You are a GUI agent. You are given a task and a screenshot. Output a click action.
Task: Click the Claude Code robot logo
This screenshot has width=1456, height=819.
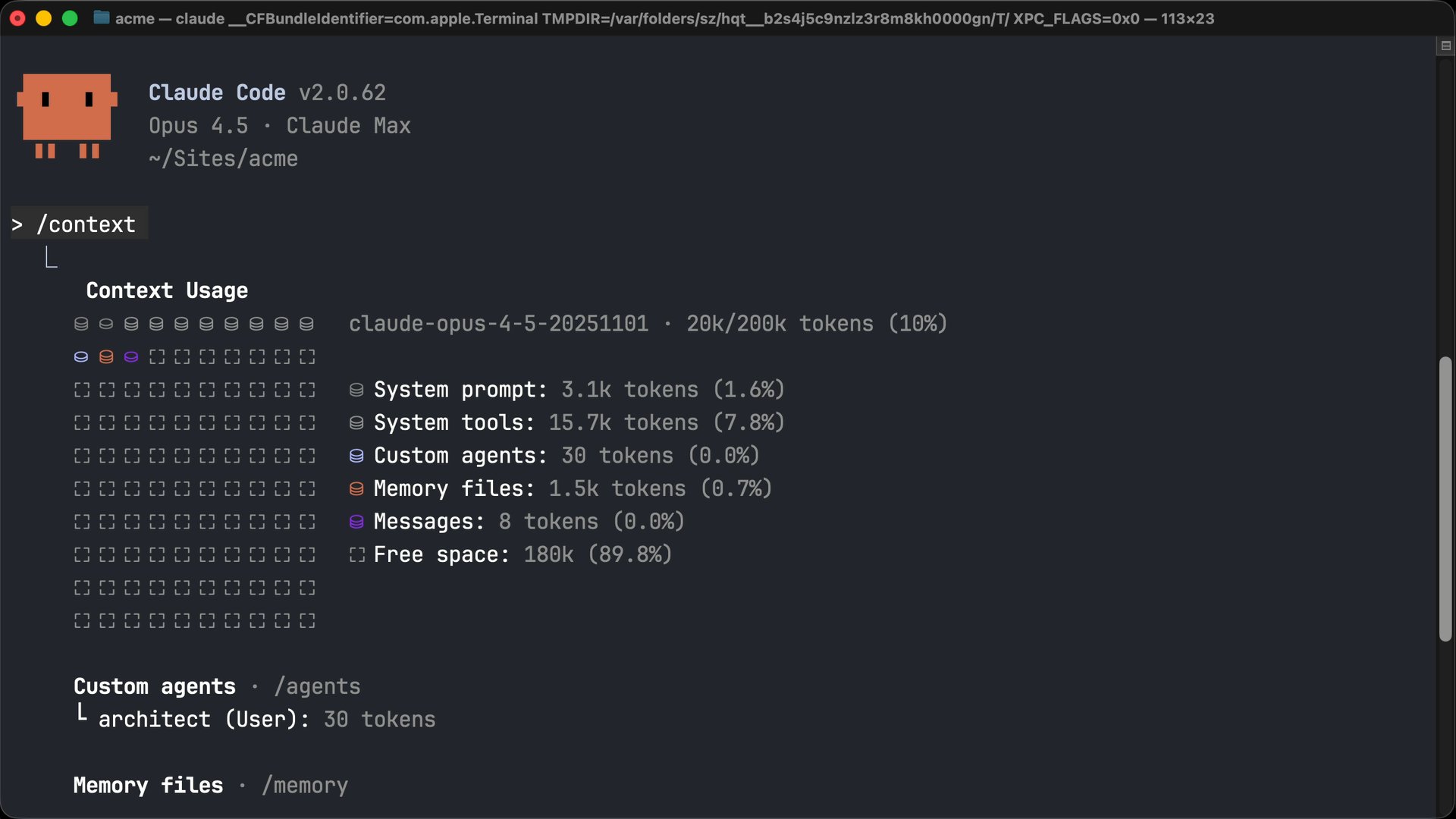tap(67, 117)
